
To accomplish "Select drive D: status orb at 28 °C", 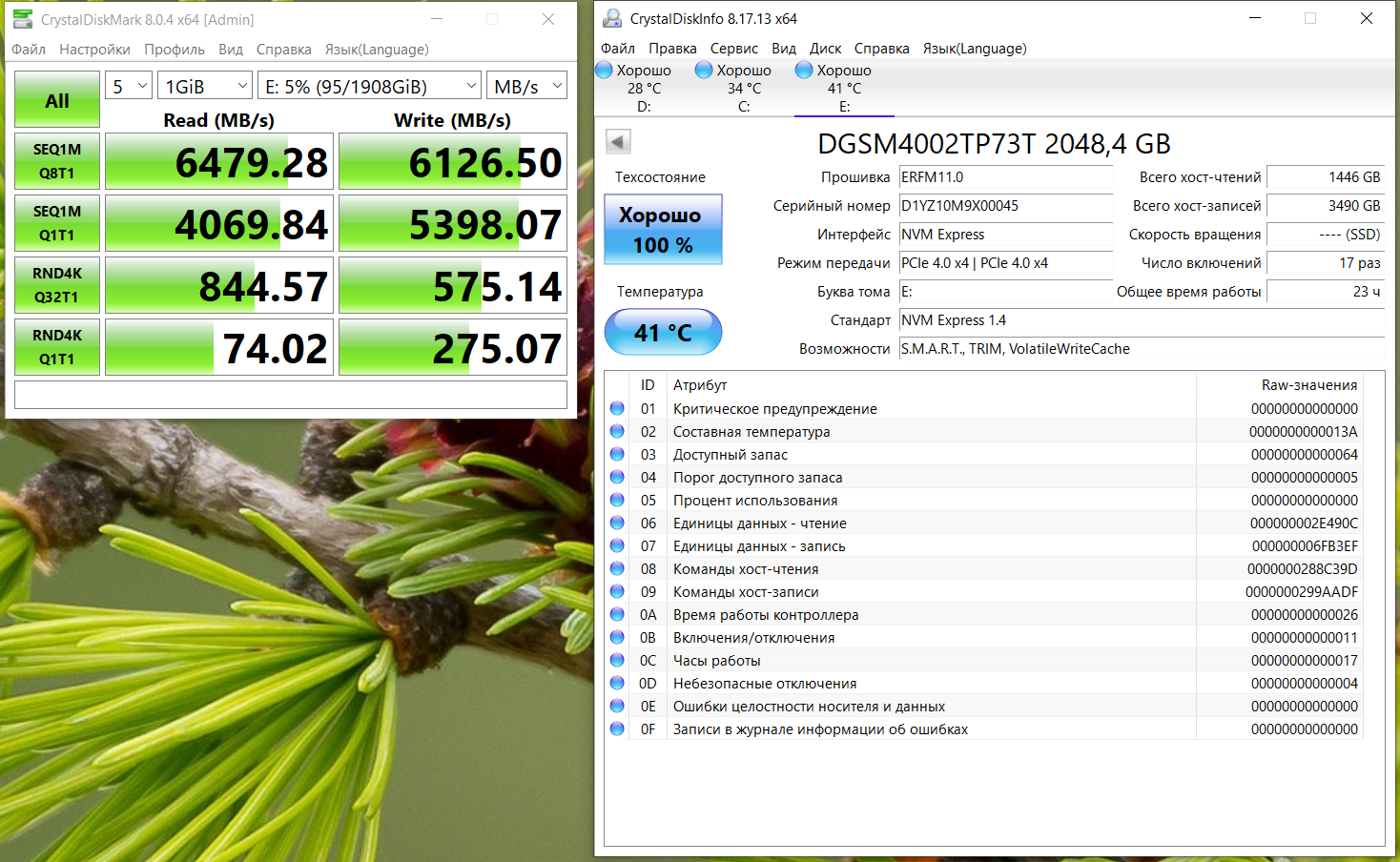I will (604, 70).
